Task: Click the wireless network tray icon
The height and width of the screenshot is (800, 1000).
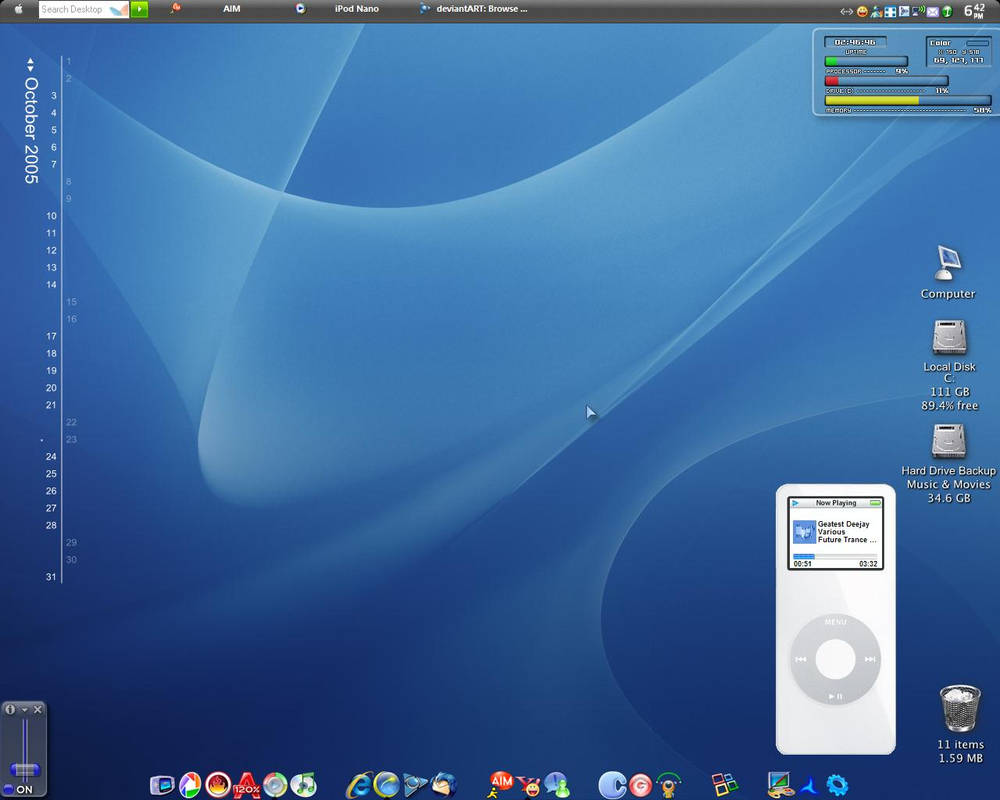Action: pyautogui.click(x=918, y=10)
